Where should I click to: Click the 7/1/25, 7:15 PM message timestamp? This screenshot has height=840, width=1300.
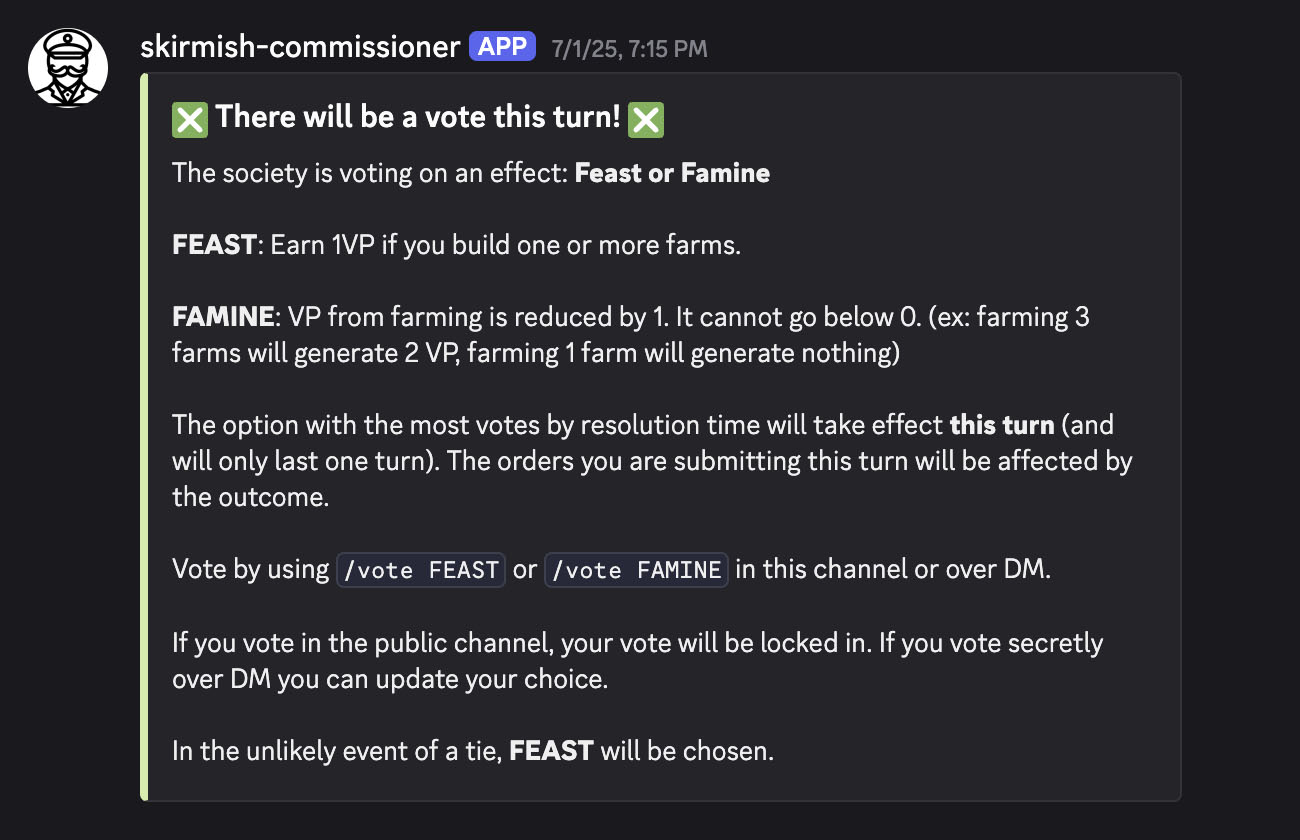(629, 48)
